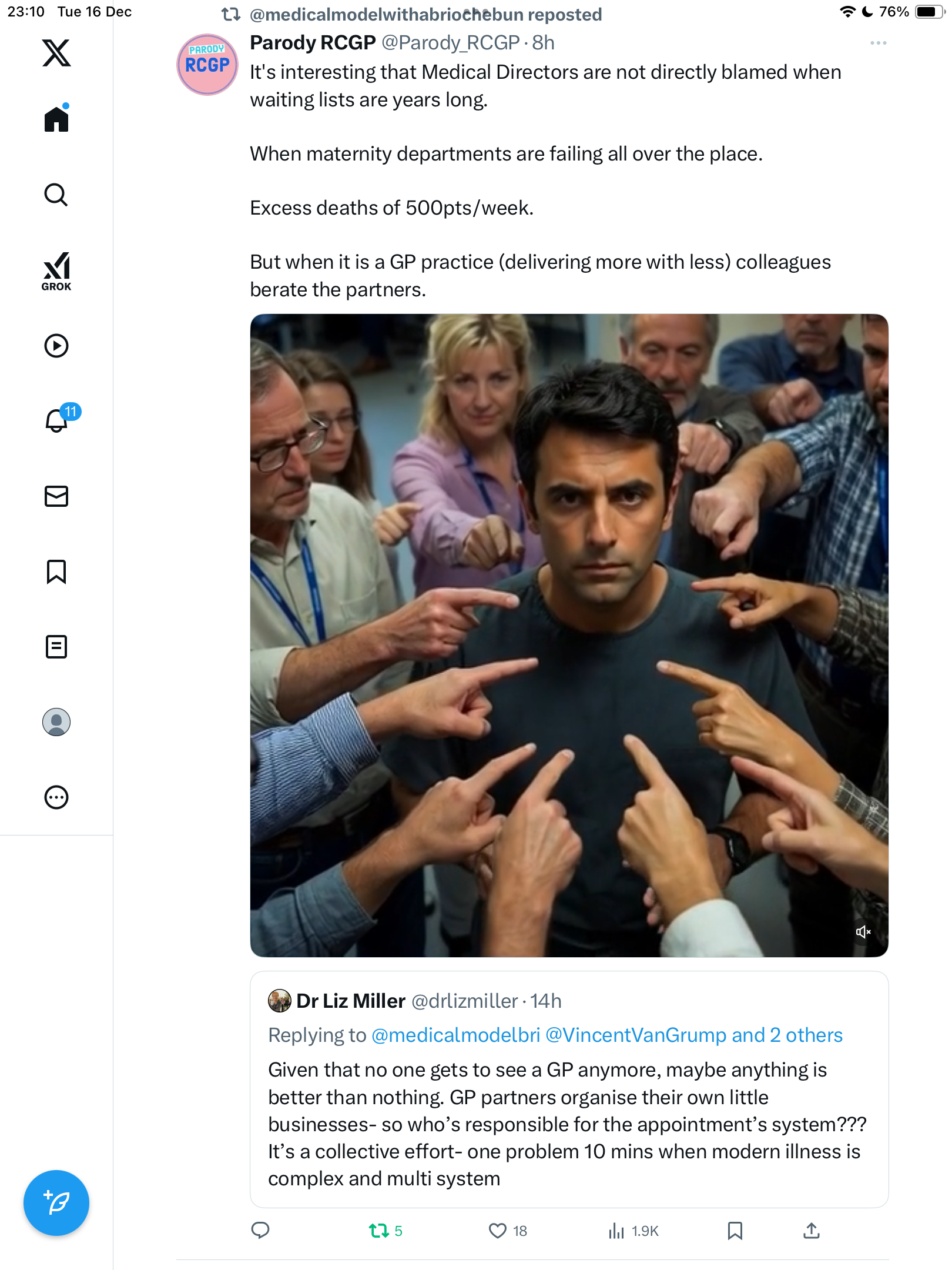Compose a new post with floating button
952x1270 pixels.
(x=56, y=1203)
